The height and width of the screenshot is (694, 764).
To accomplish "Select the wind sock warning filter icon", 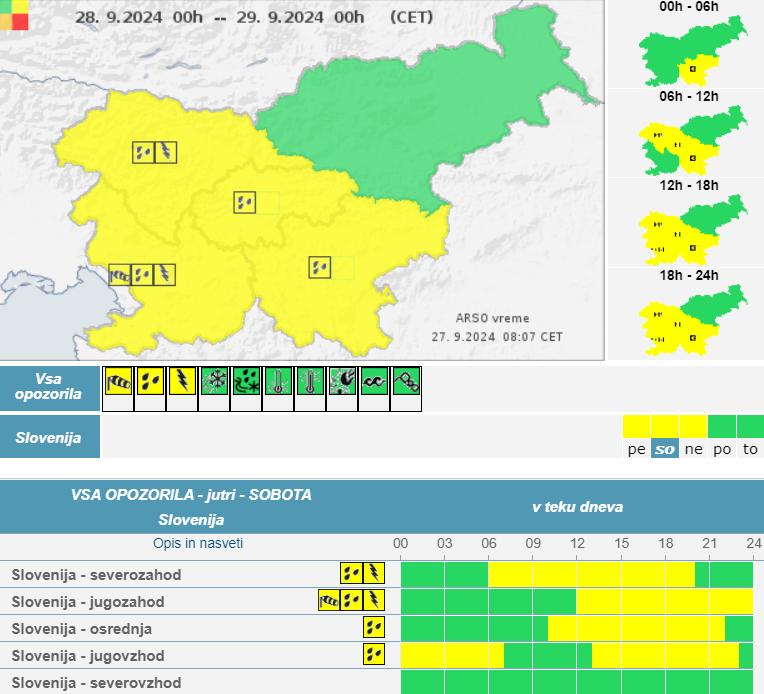I will [x=119, y=381].
